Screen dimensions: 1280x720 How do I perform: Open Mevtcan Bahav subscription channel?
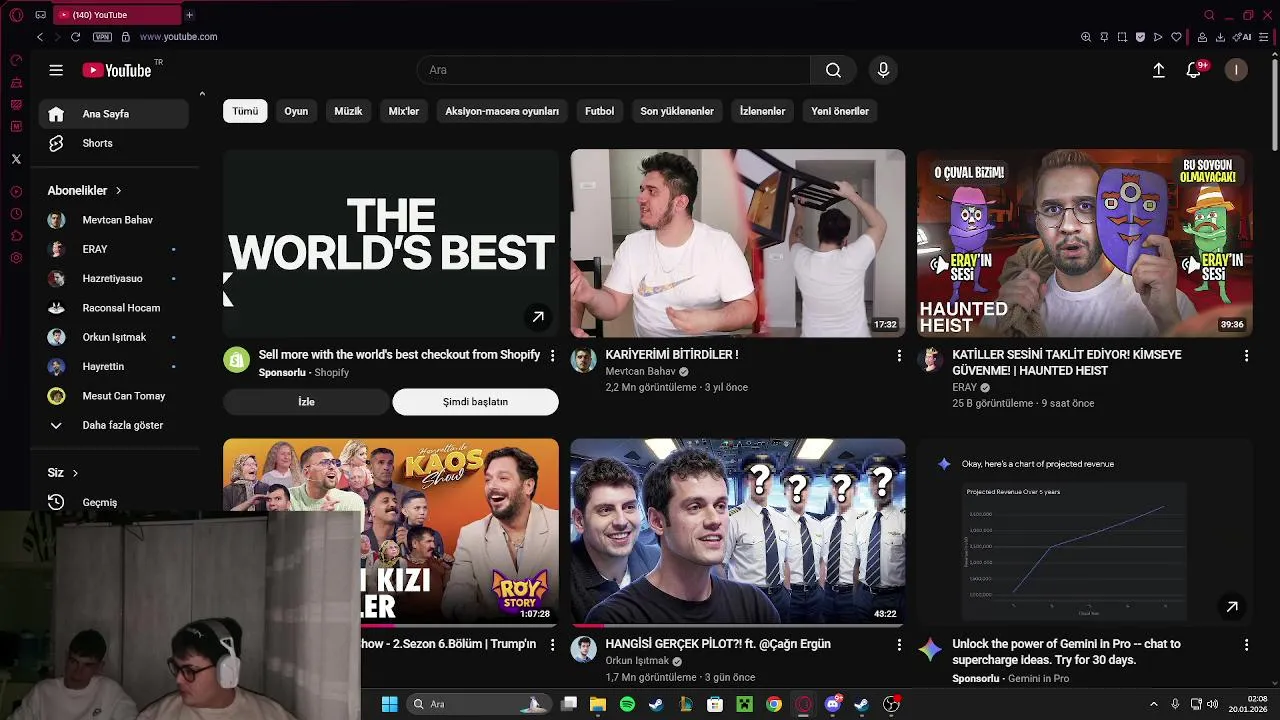coord(113,220)
